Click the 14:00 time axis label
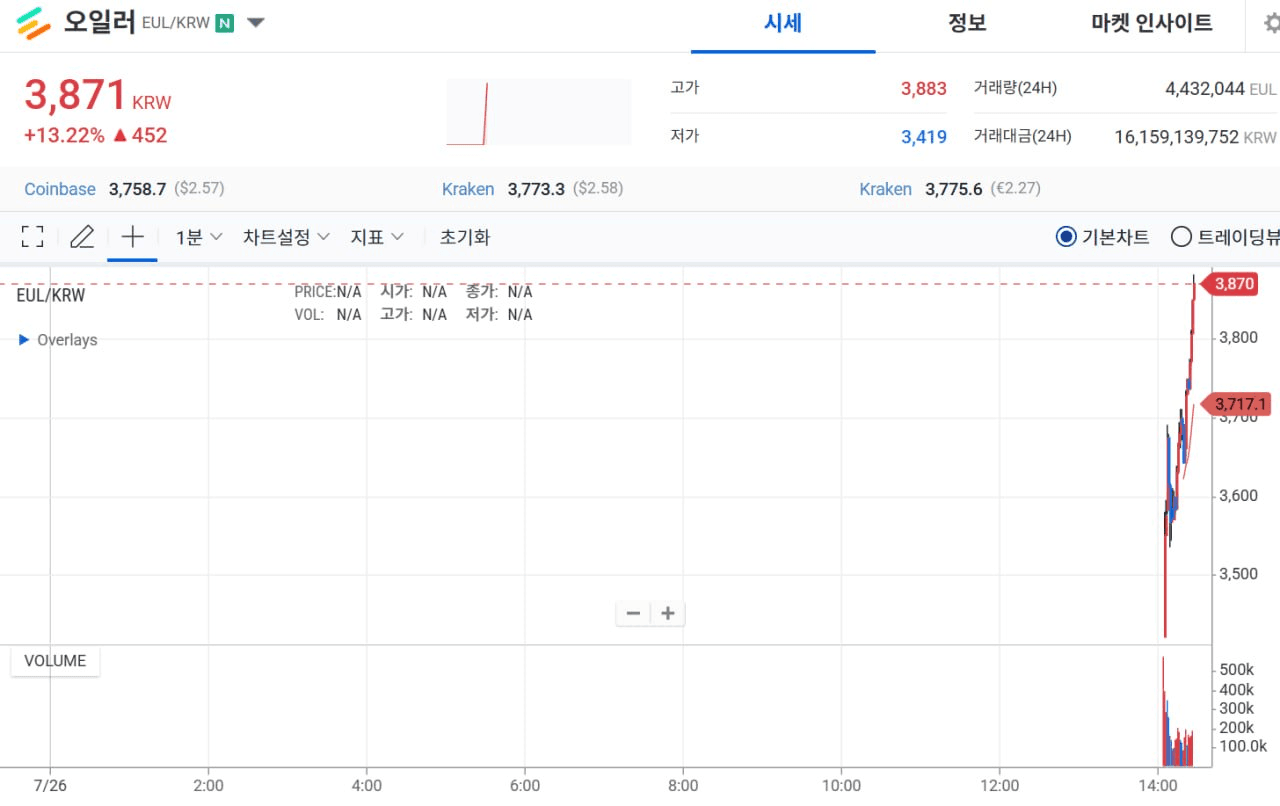1280x806 pixels. click(x=1157, y=785)
